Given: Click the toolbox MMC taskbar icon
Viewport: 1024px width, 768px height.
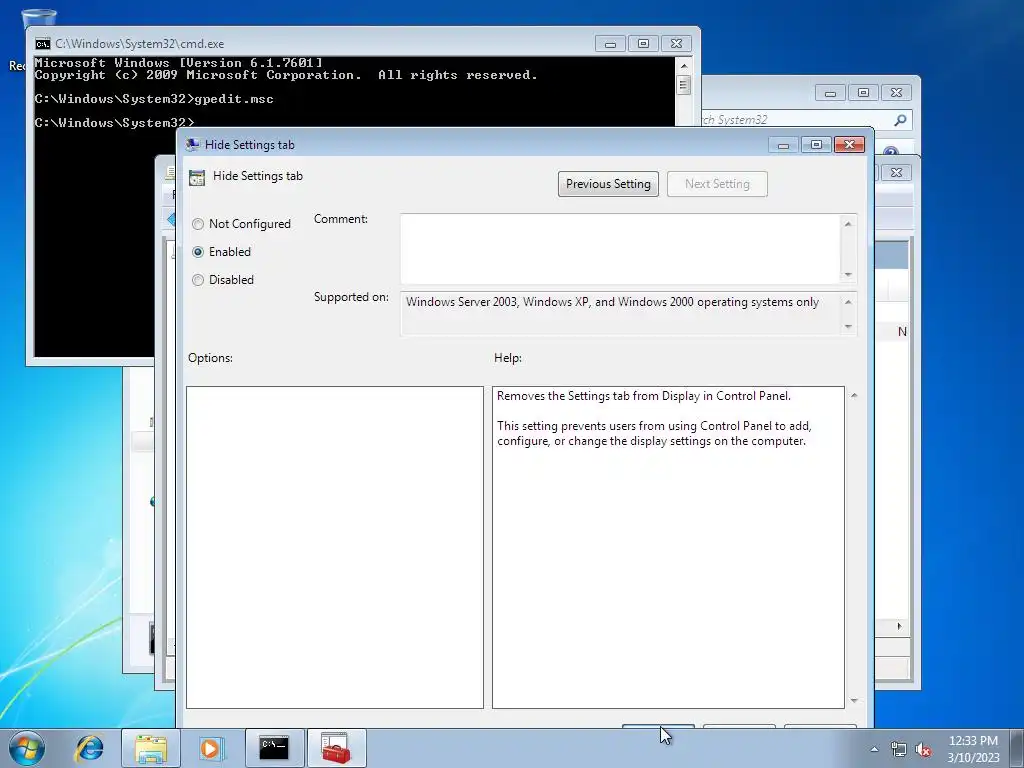Looking at the screenshot, I should coord(336,748).
